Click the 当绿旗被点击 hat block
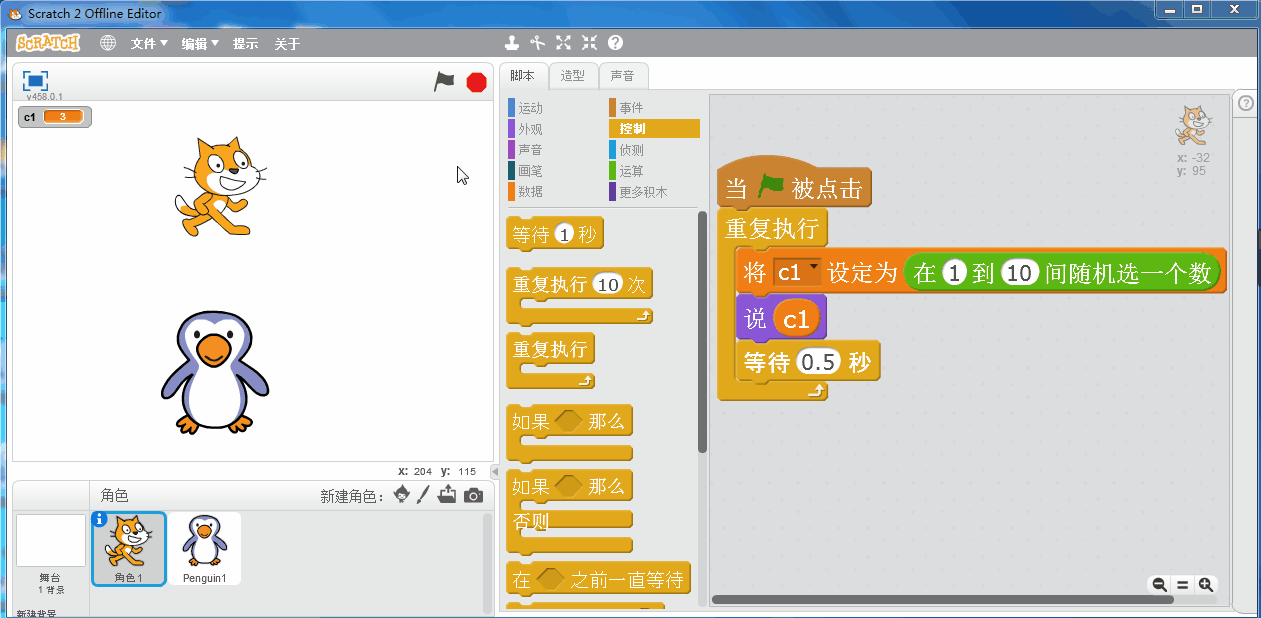Screen dimensions: 1261x618 (794, 184)
